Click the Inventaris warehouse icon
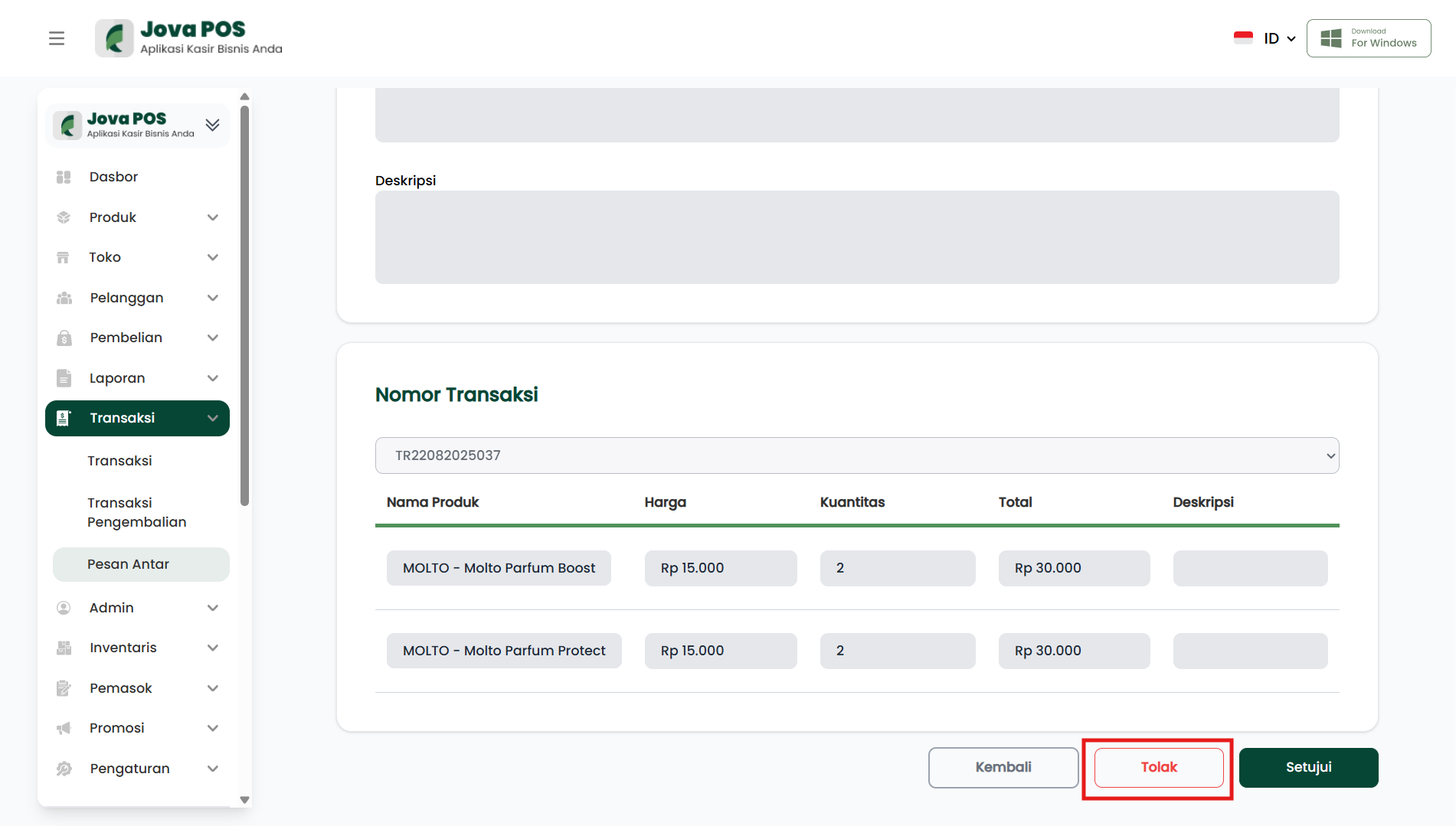This screenshot has height=826, width=1456. (x=64, y=648)
